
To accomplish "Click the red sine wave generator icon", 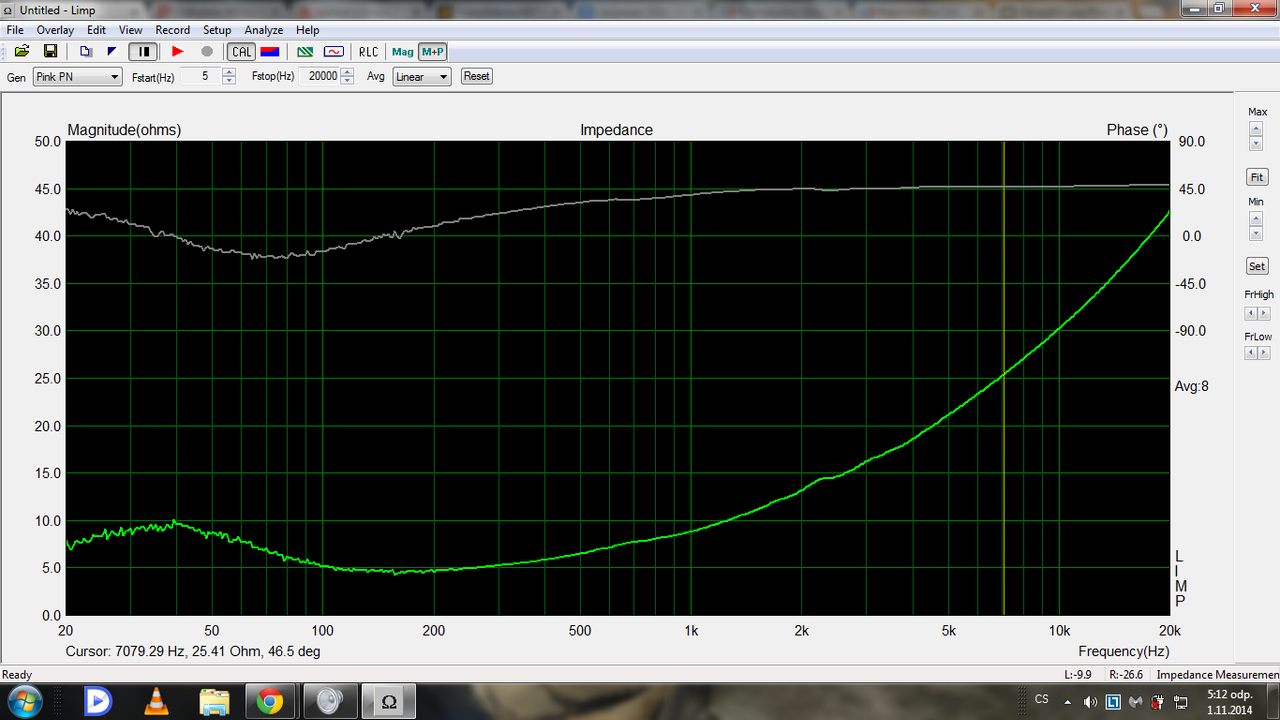I will pyautogui.click(x=334, y=51).
